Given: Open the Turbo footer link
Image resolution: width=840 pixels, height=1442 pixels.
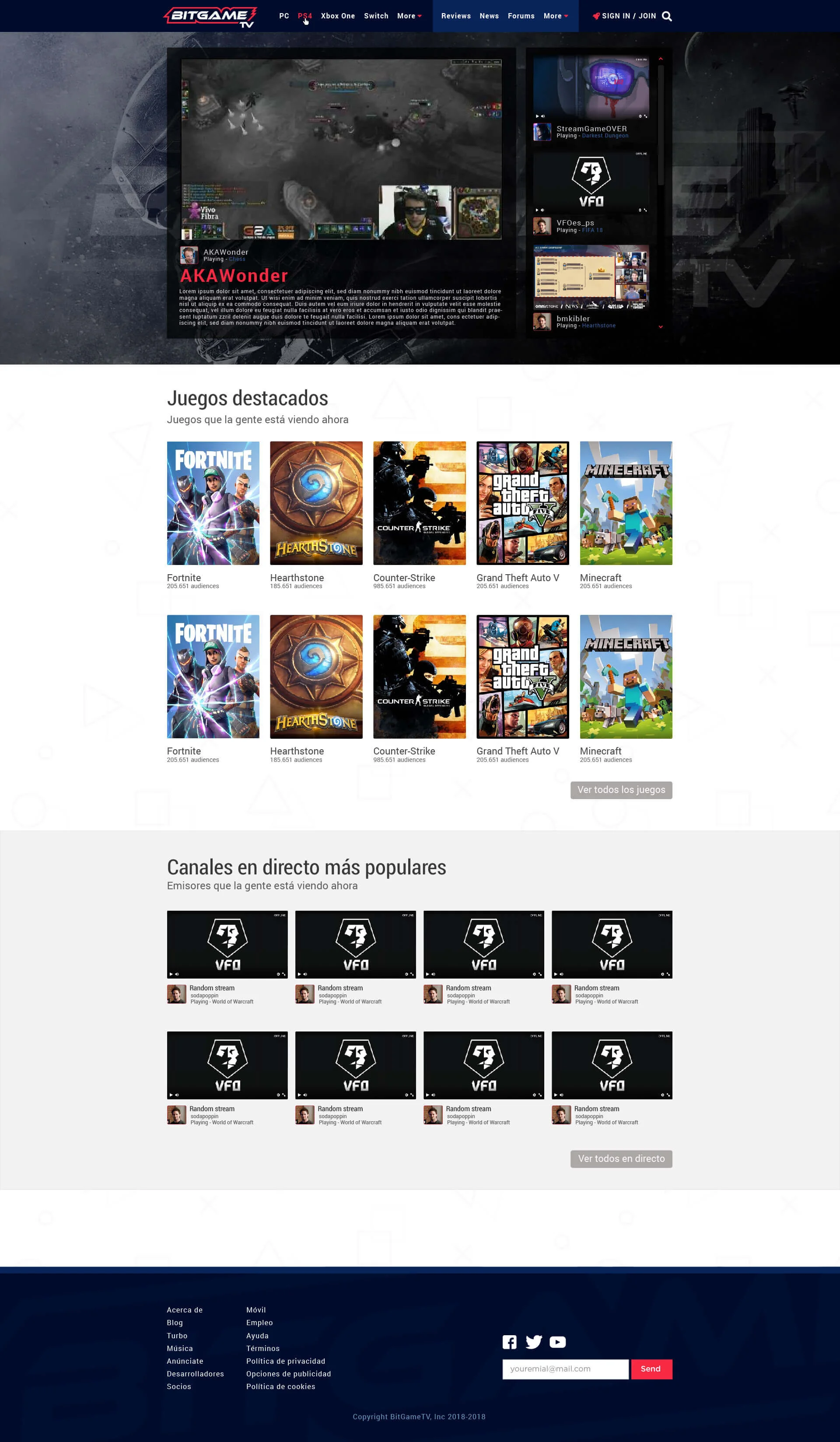Looking at the screenshot, I should (177, 1336).
